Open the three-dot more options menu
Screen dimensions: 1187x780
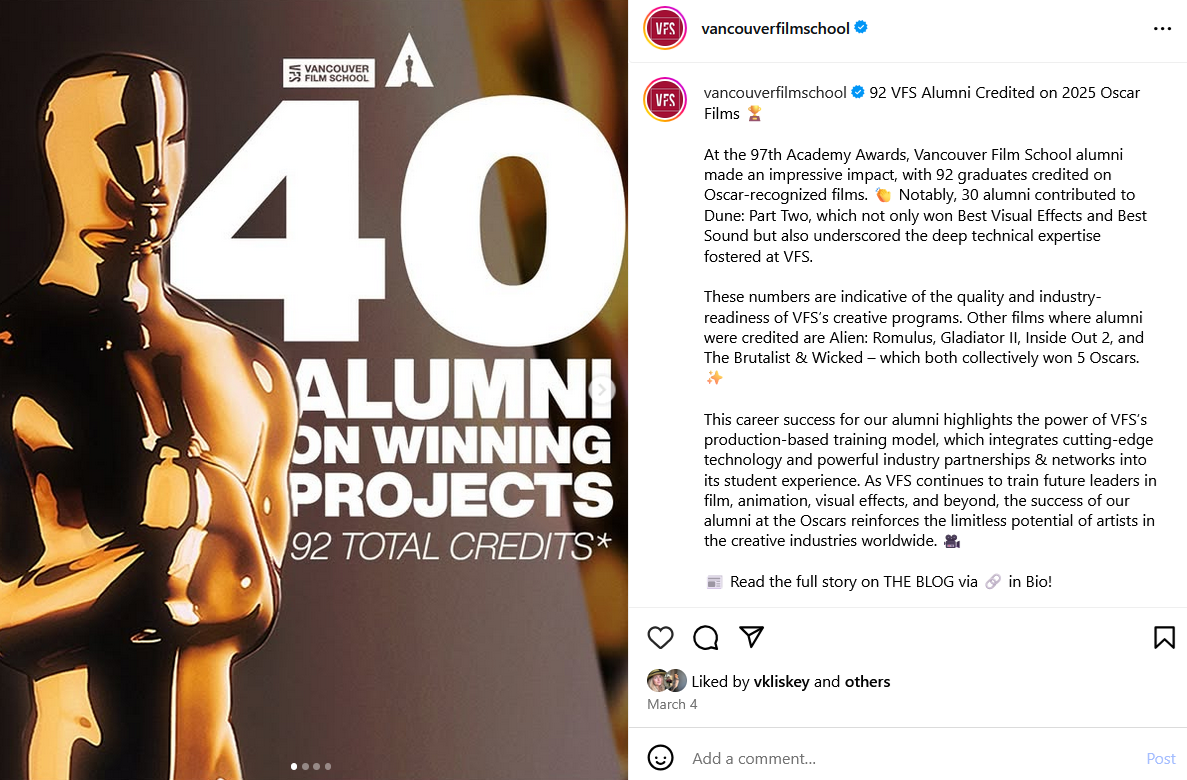(1162, 29)
